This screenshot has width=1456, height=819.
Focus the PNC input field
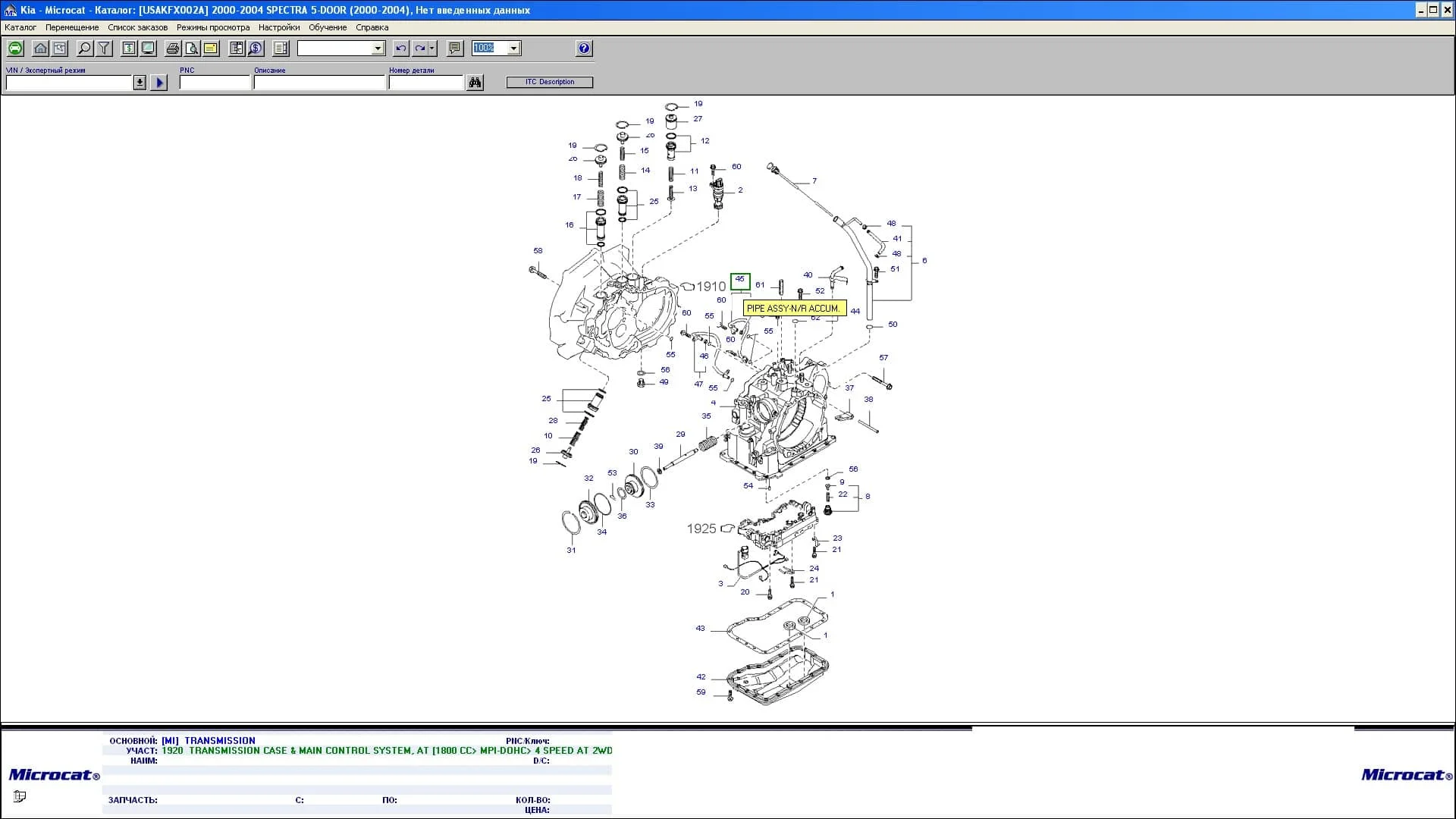click(215, 83)
